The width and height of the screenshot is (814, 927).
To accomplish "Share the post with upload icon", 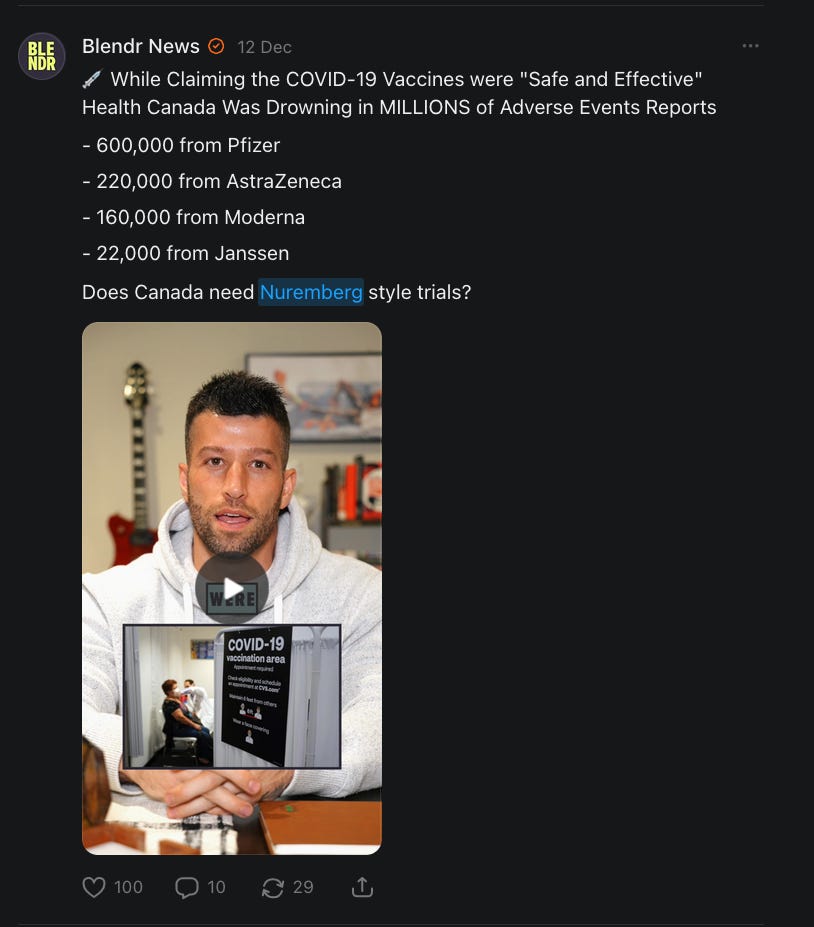I will [362, 887].
